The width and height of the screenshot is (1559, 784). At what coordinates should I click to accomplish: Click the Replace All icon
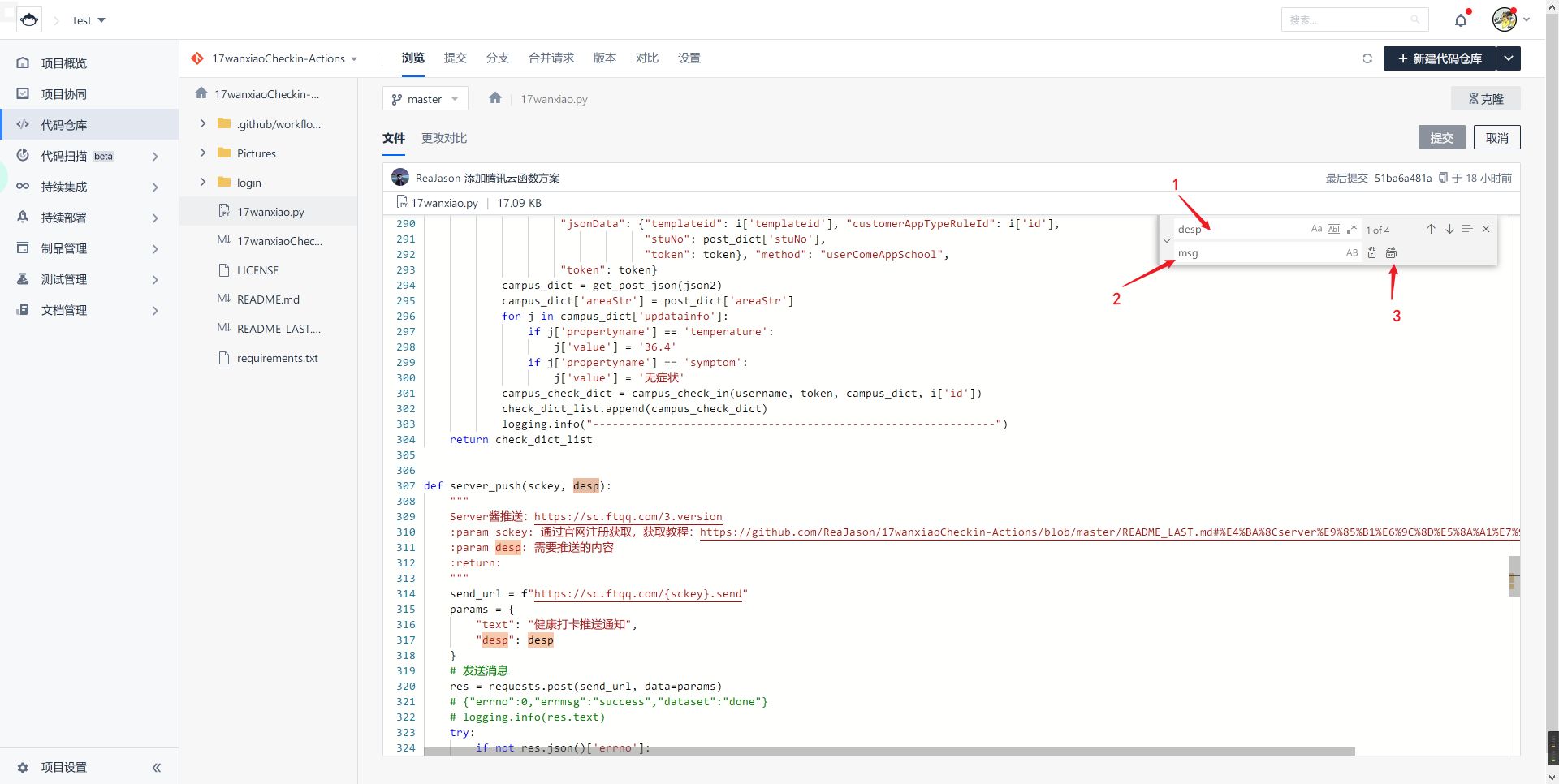click(x=1391, y=252)
